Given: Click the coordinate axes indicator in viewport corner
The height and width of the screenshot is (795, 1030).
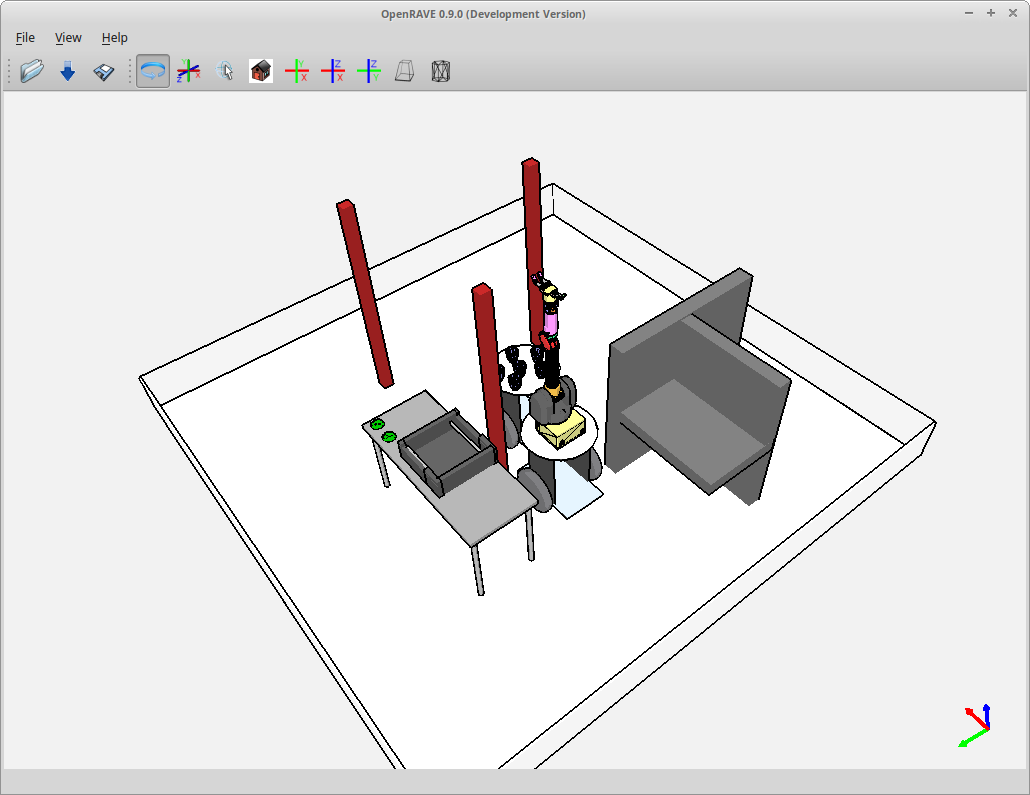Looking at the screenshot, I should [973, 725].
